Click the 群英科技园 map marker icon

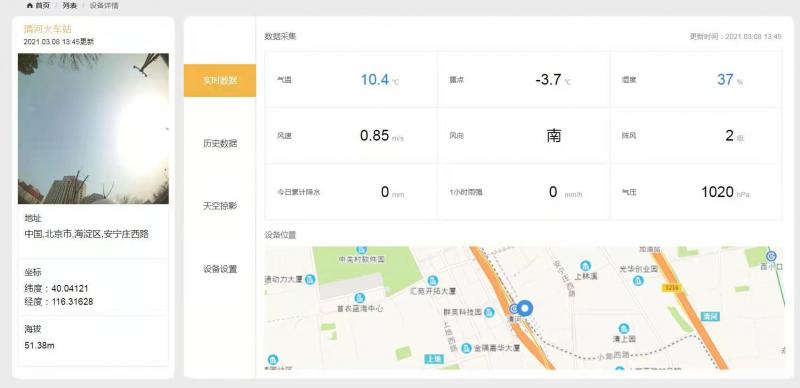pyautogui.click(x=489, y=312)
